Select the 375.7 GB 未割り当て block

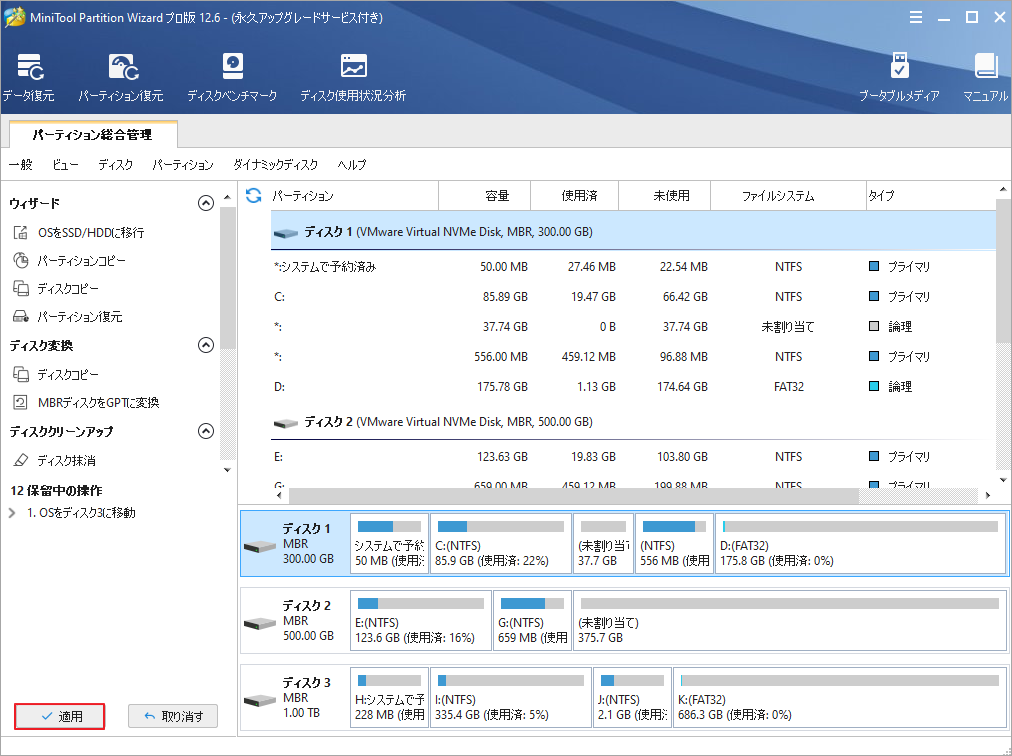pos(789,620)
